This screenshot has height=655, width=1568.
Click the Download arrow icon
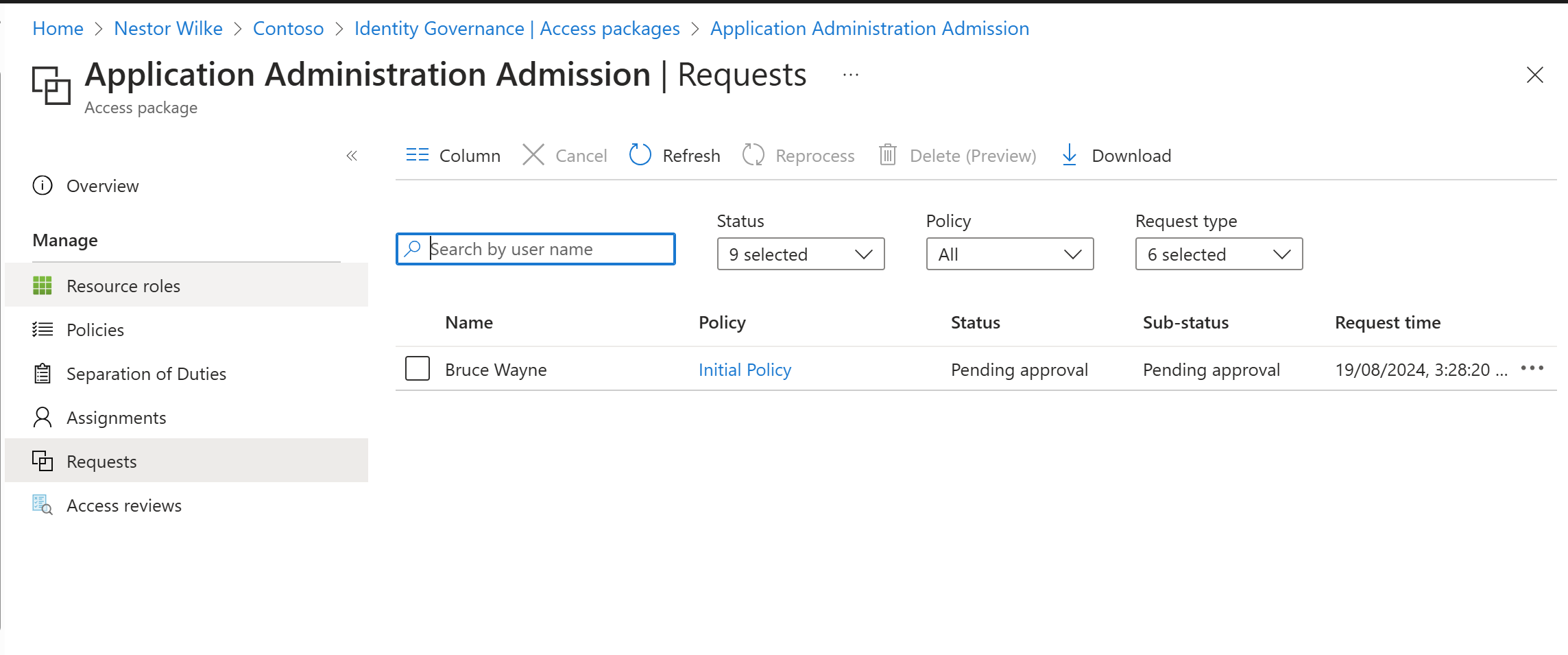coord(1069,155)
